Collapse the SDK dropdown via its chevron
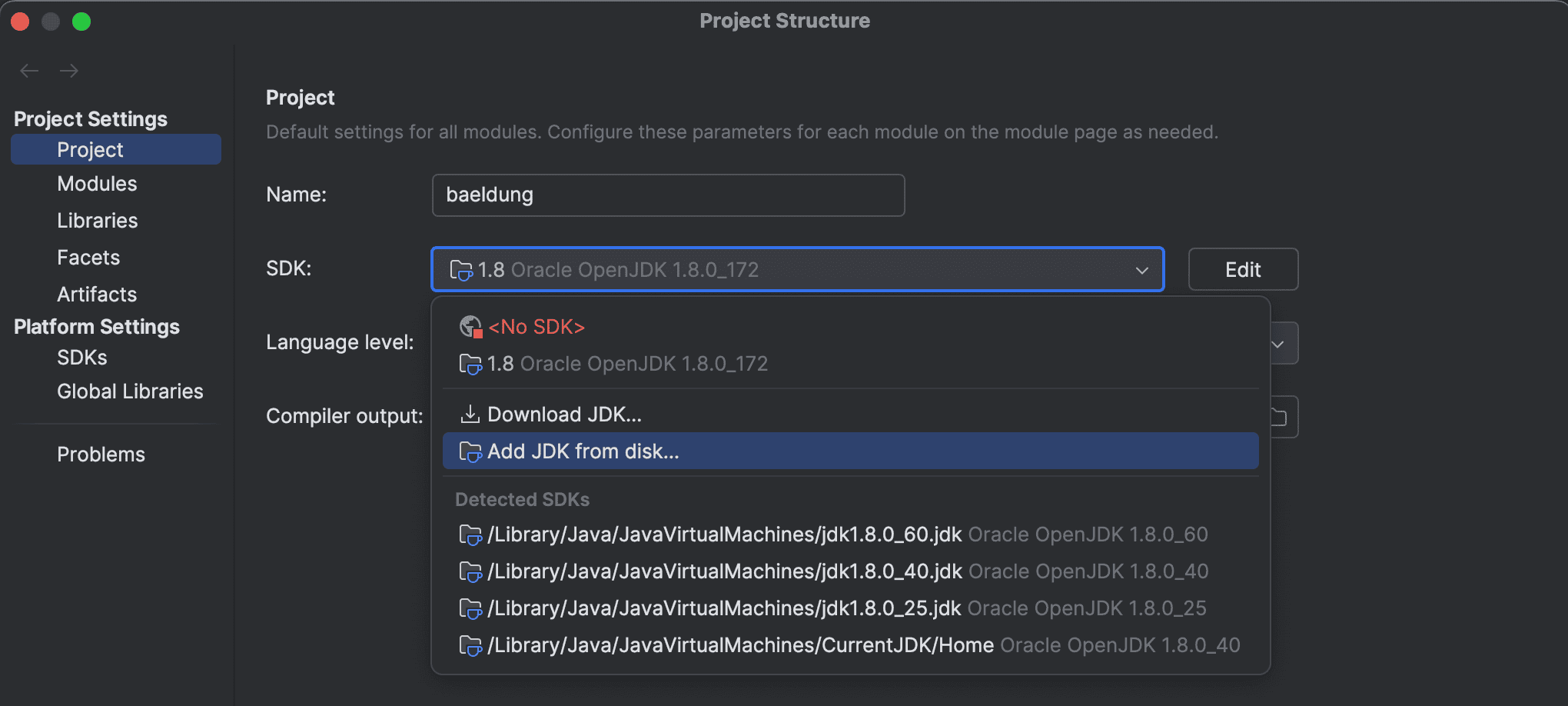The image size is (1568, 706). [x=1142, y=270]
